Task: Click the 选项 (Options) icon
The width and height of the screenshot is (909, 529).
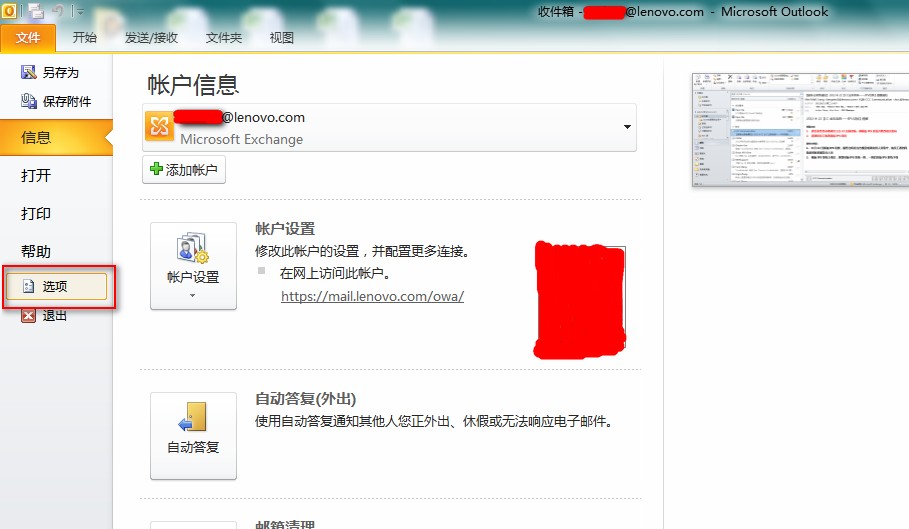Action: click(28, 286)
